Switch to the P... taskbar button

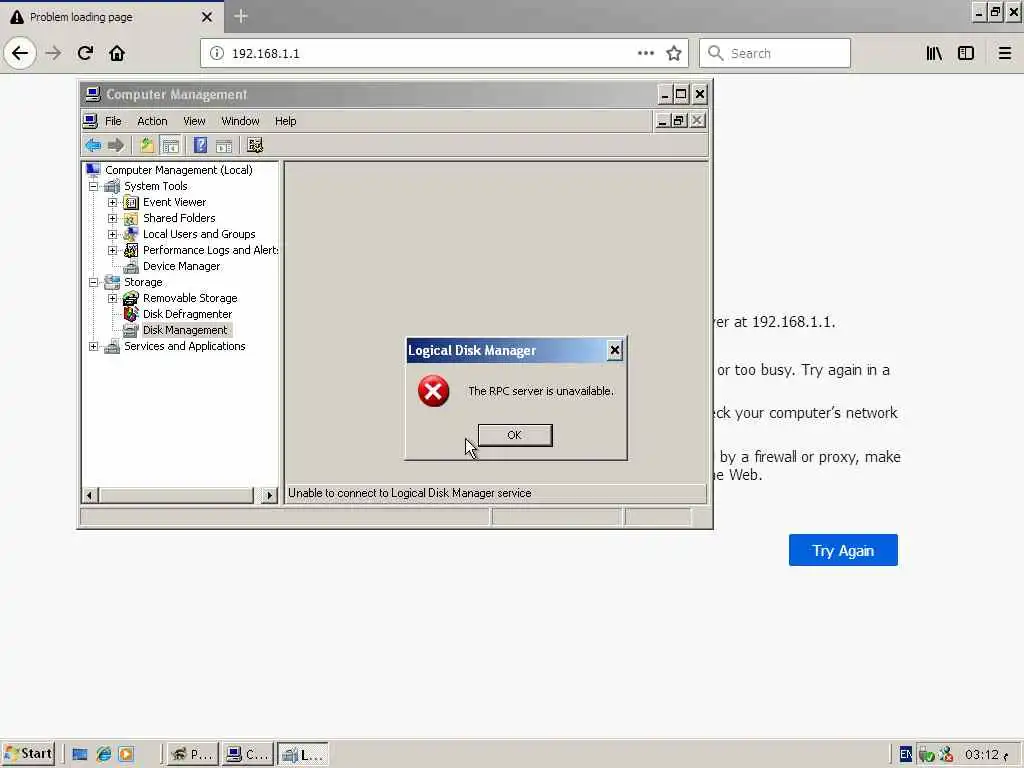pyautogui.click(x=192, y=754)
